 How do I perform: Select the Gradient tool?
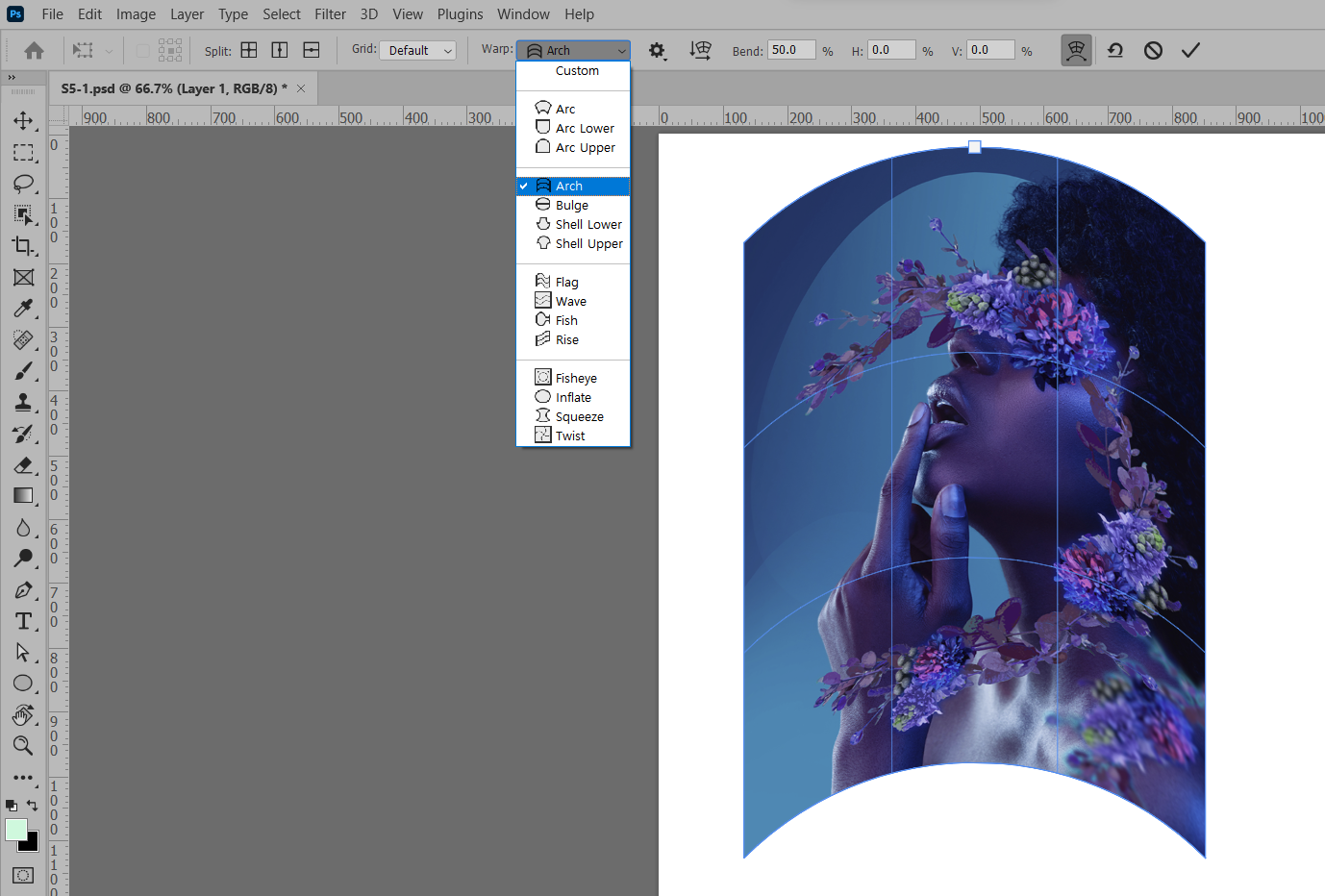click(23, 496)
